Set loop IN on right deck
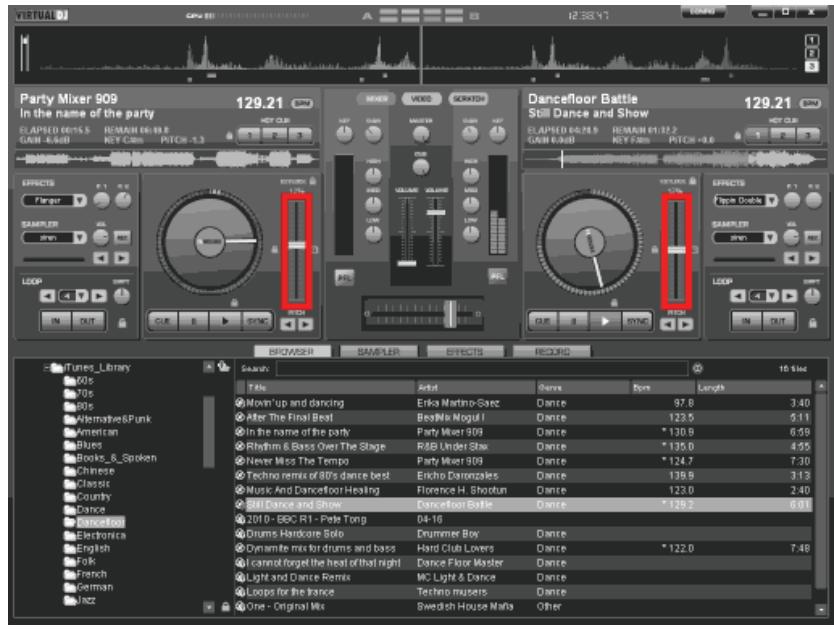 (x=746, y=321)
